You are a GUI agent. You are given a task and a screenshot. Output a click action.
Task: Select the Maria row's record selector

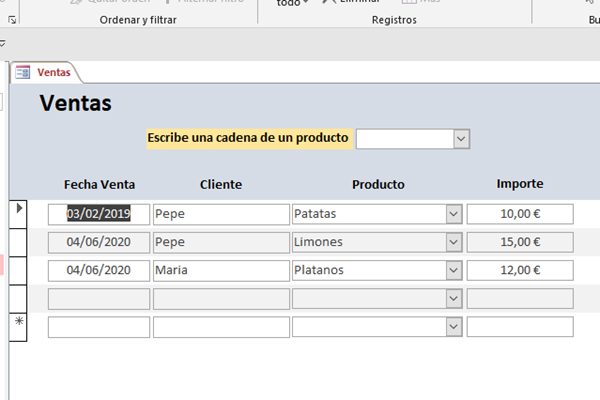[19, 270]
